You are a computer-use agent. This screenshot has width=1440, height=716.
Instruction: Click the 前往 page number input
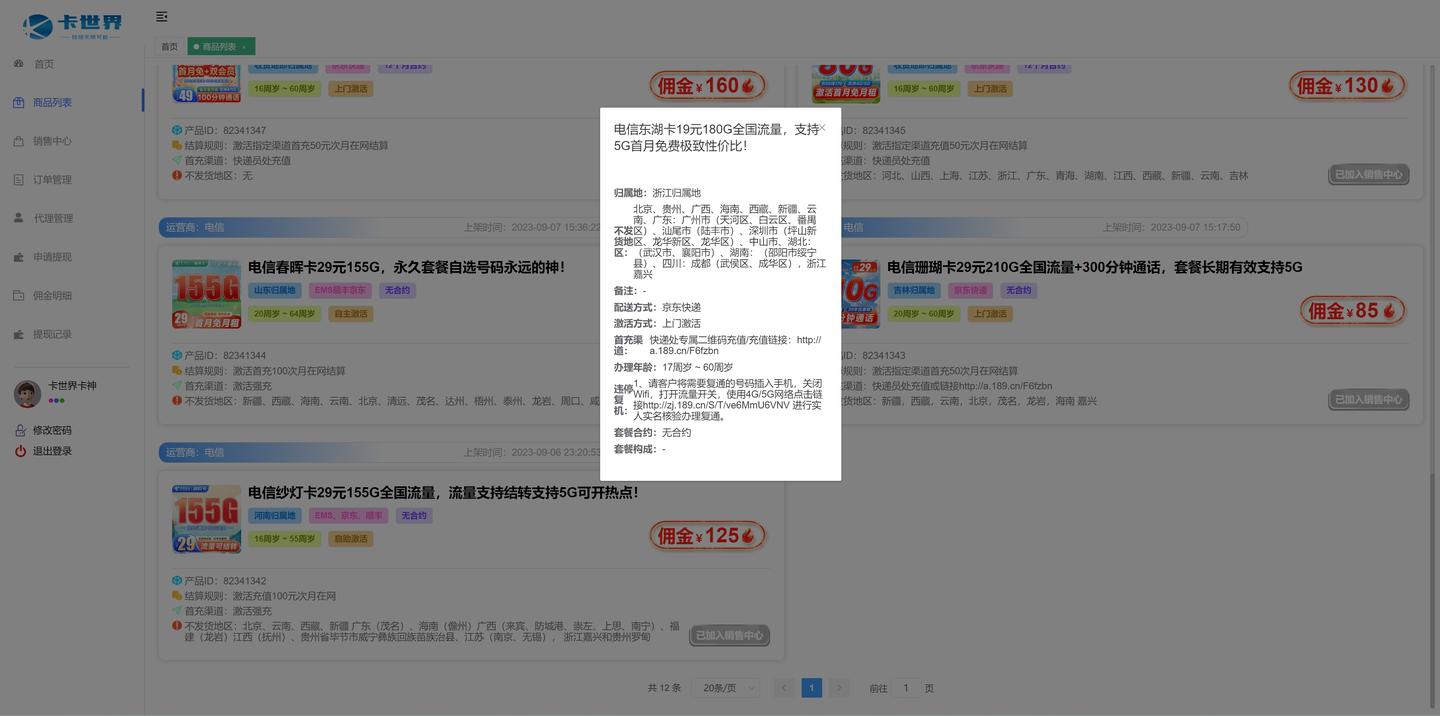point(906,688)
